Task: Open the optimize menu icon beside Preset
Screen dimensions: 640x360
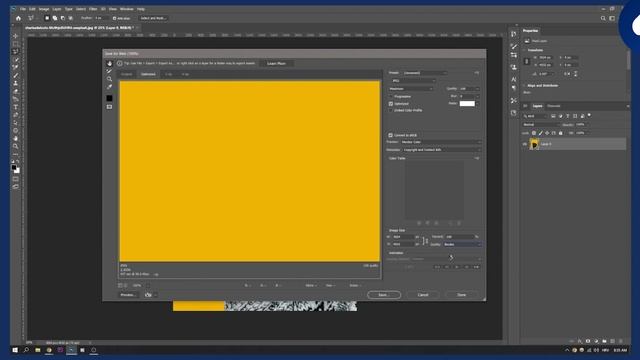Action: point(477,73)
